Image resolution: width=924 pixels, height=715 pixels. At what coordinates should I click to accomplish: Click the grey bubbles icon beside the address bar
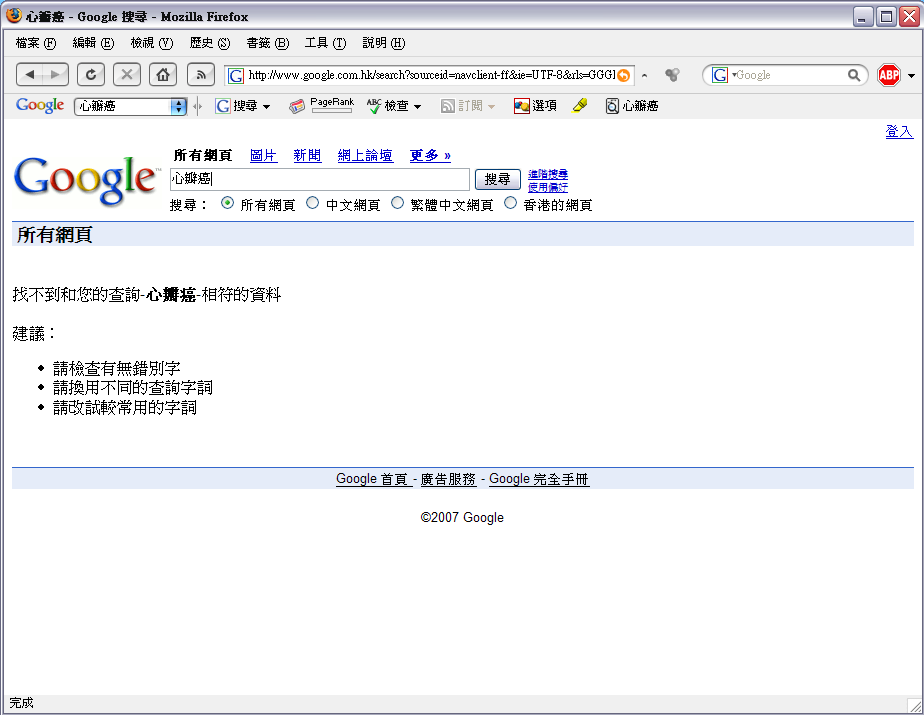pos(672,75)
